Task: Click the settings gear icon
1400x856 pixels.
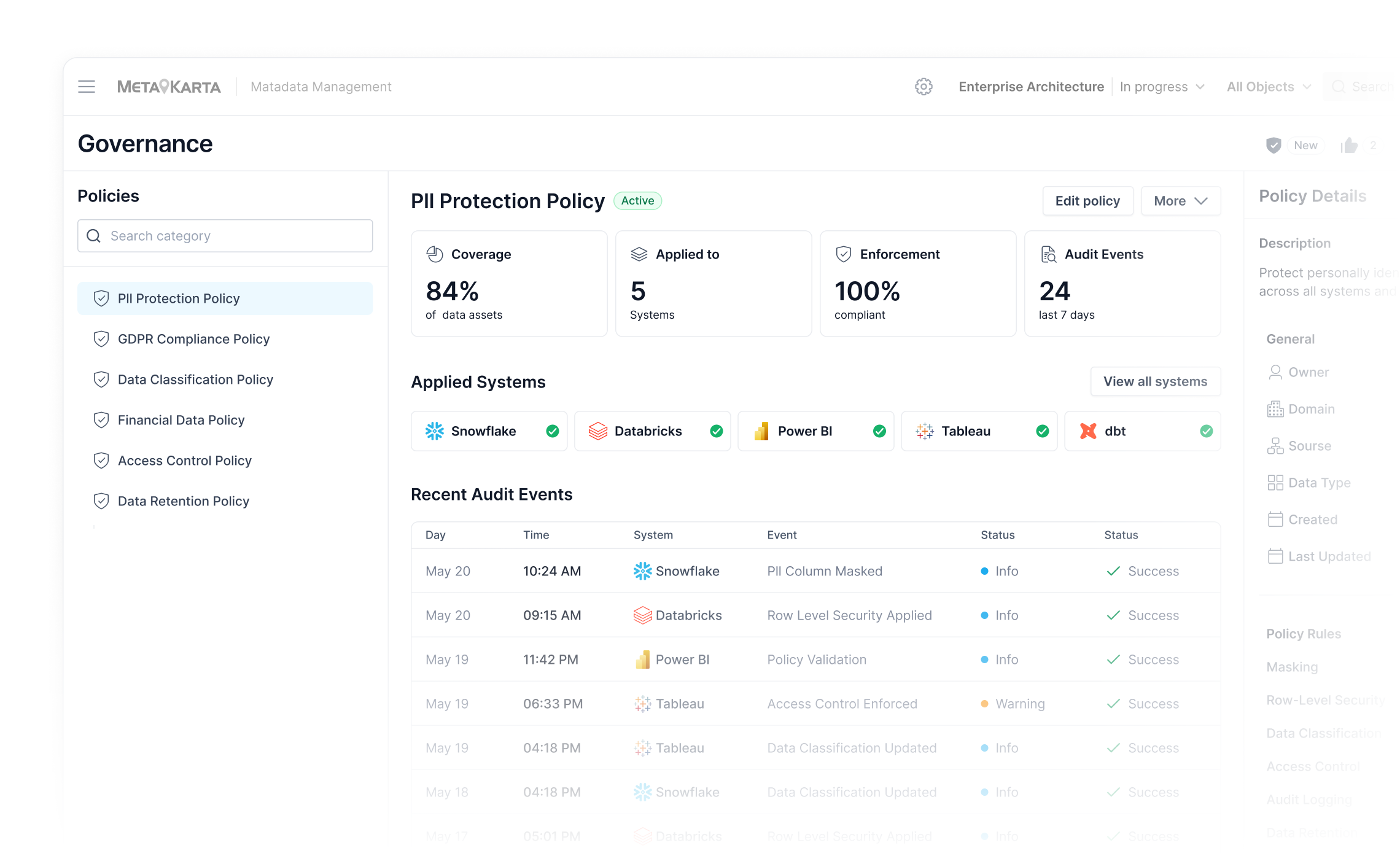Action: [x=924, y=87]
